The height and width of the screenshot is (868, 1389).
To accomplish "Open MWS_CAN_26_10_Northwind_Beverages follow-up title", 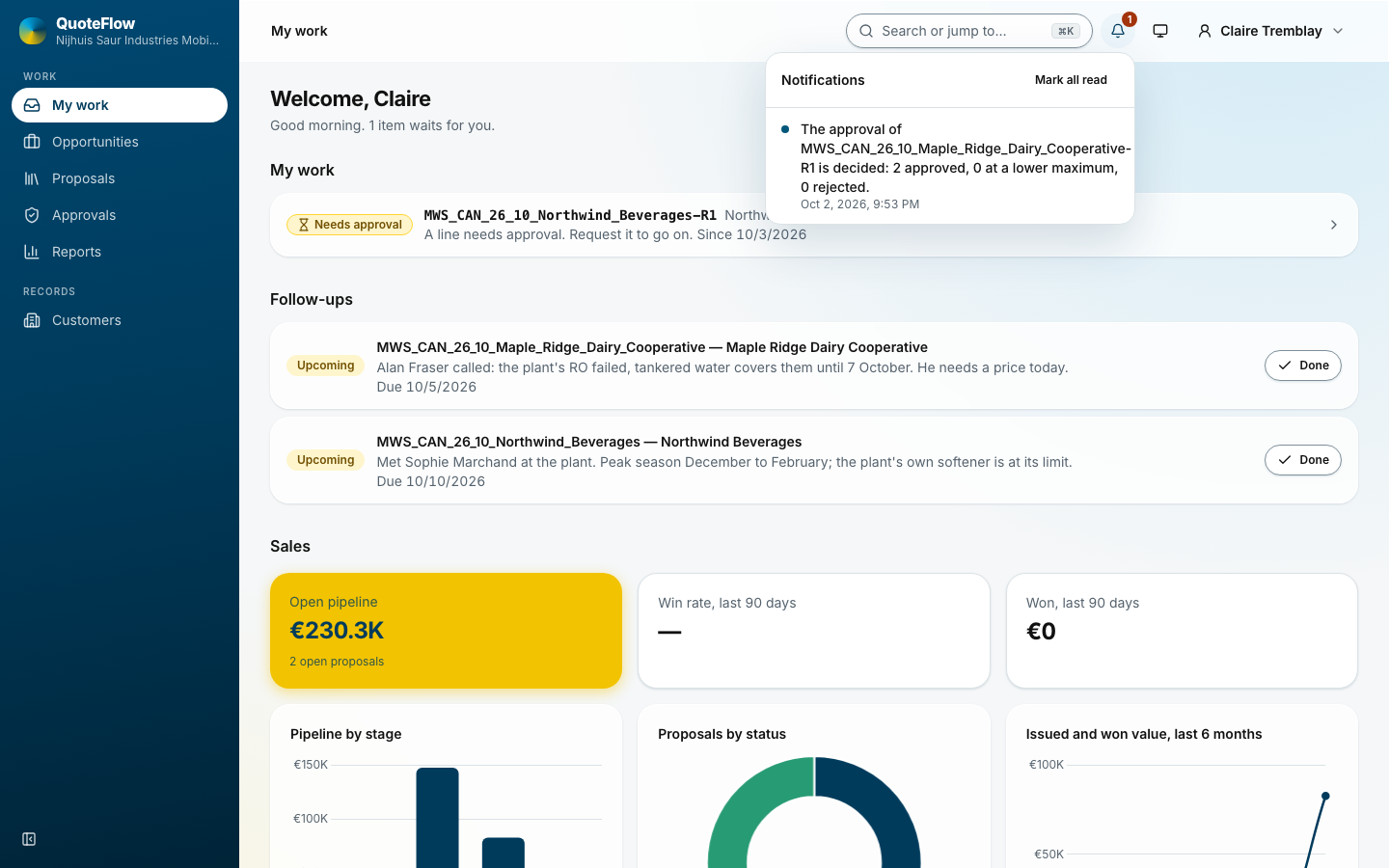I will 589,442.
